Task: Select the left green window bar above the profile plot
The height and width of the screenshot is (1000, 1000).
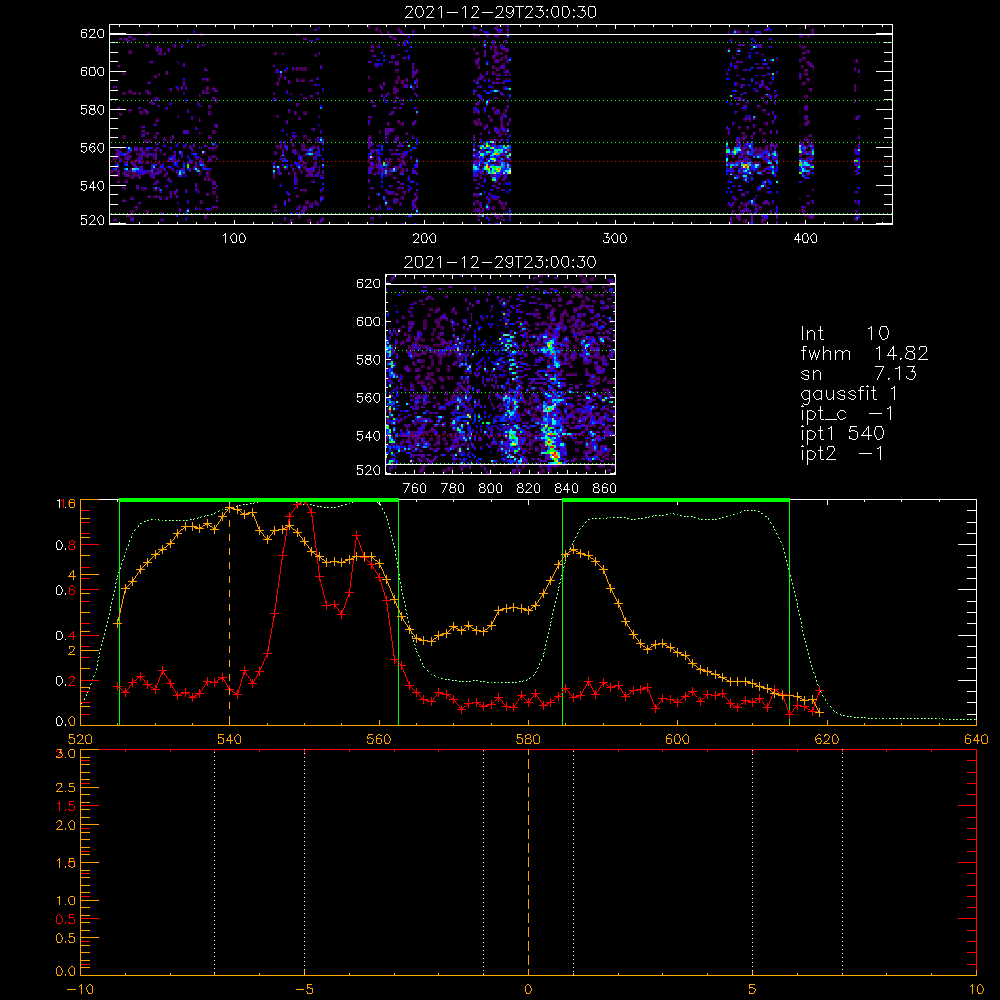Action: [x=259, y=501]
